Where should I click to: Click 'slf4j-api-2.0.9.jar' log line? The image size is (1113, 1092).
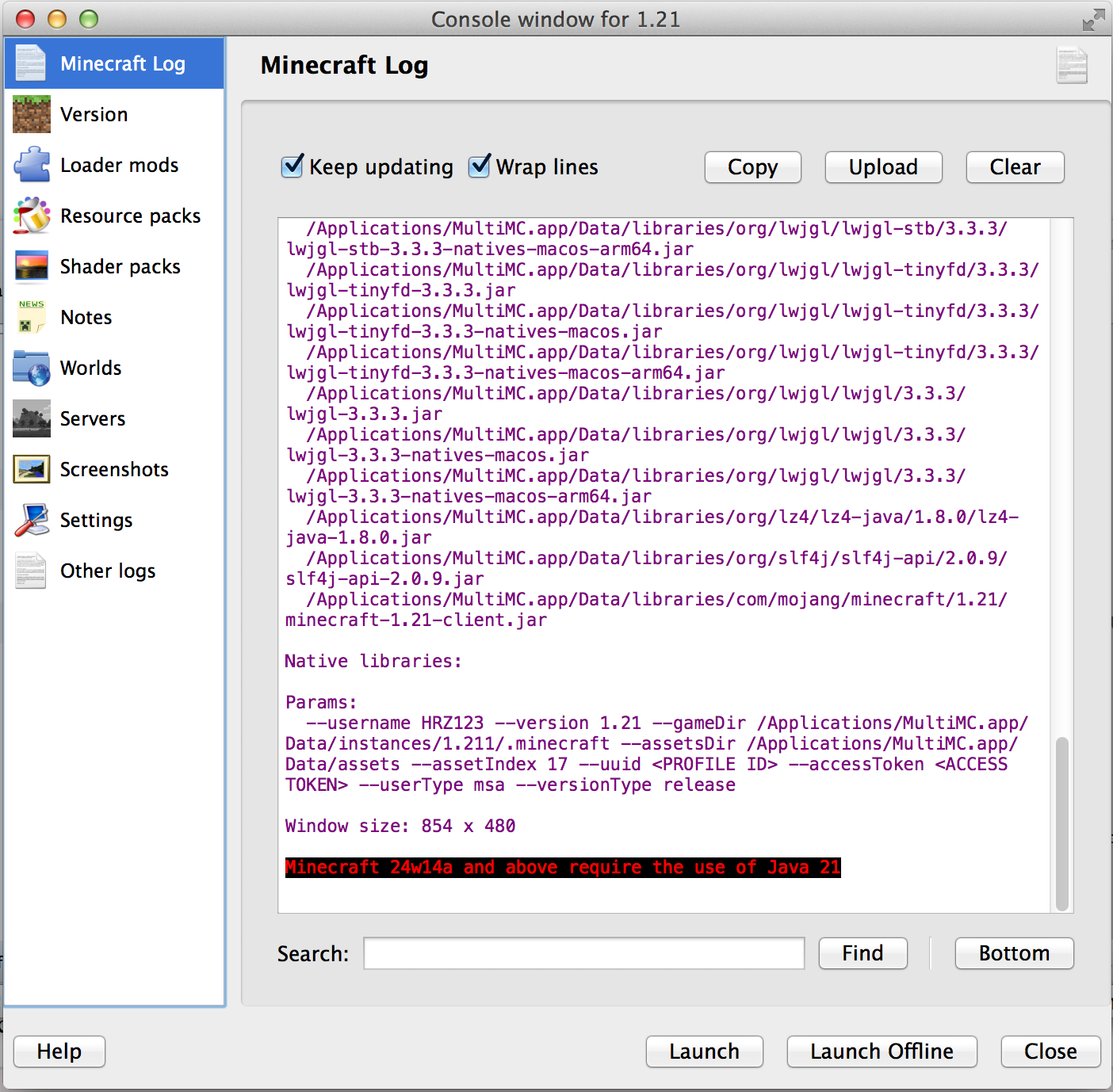384,578
